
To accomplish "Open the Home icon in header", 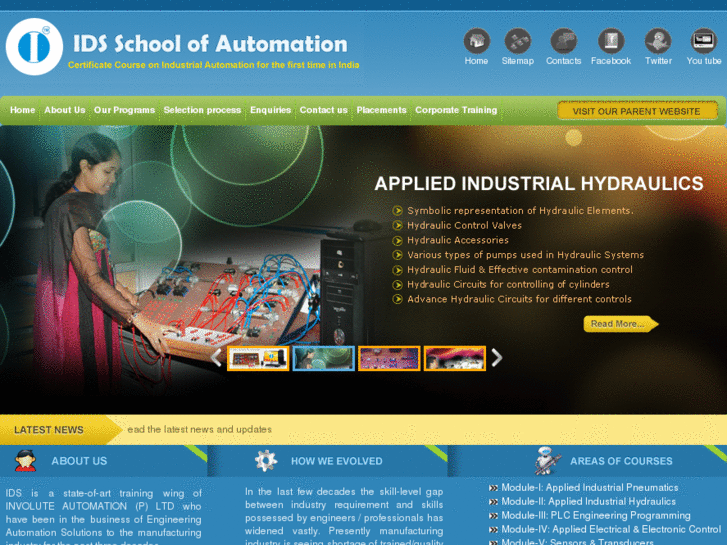I will point(477,41).
